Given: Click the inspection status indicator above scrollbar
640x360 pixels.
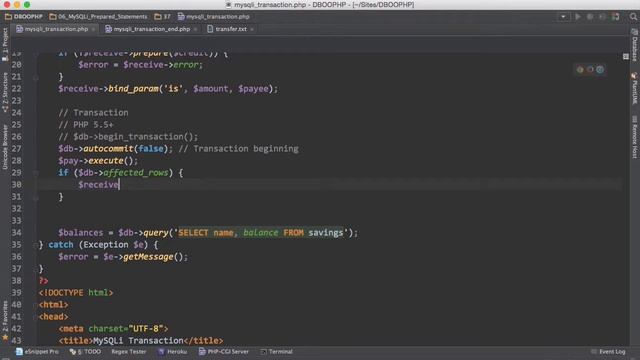Looking at the screenshot, I should coord(626,56).
